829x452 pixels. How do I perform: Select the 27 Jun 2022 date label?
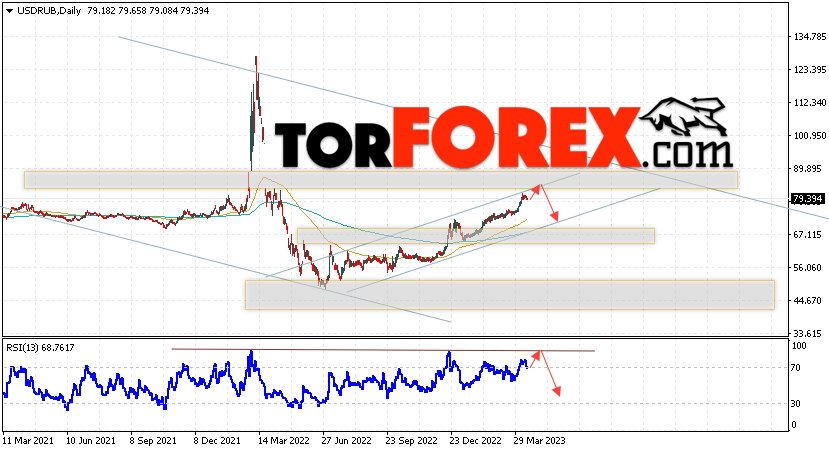pyautogui.click(x=347, y=440)
